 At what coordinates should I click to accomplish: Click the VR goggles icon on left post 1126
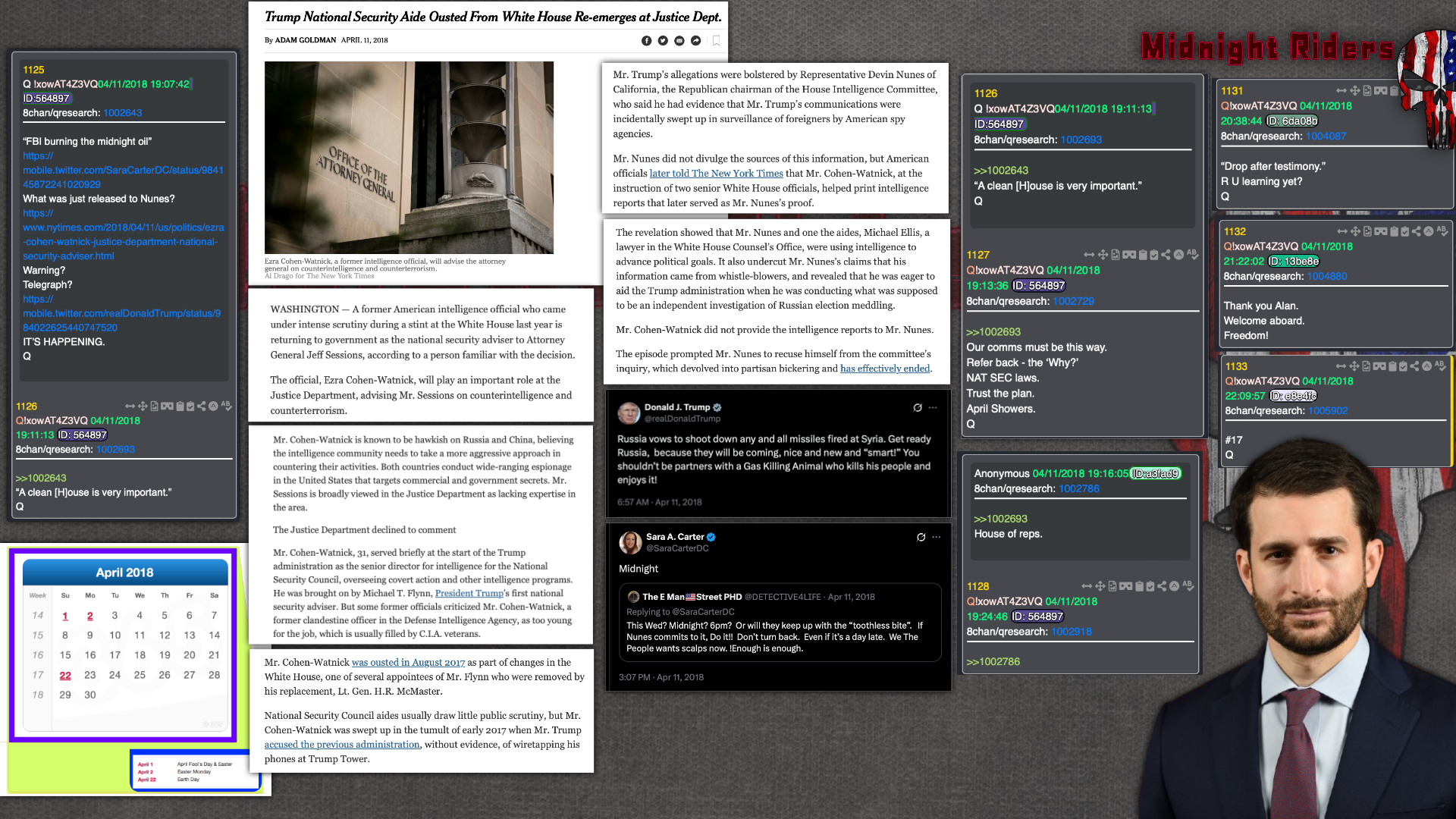(x=167, y=406)
